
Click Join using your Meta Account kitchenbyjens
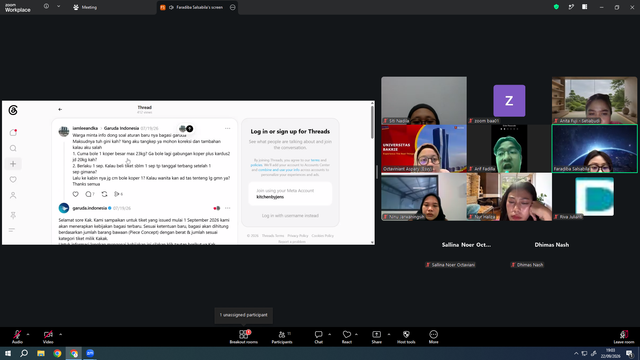[x=290, y=193]
